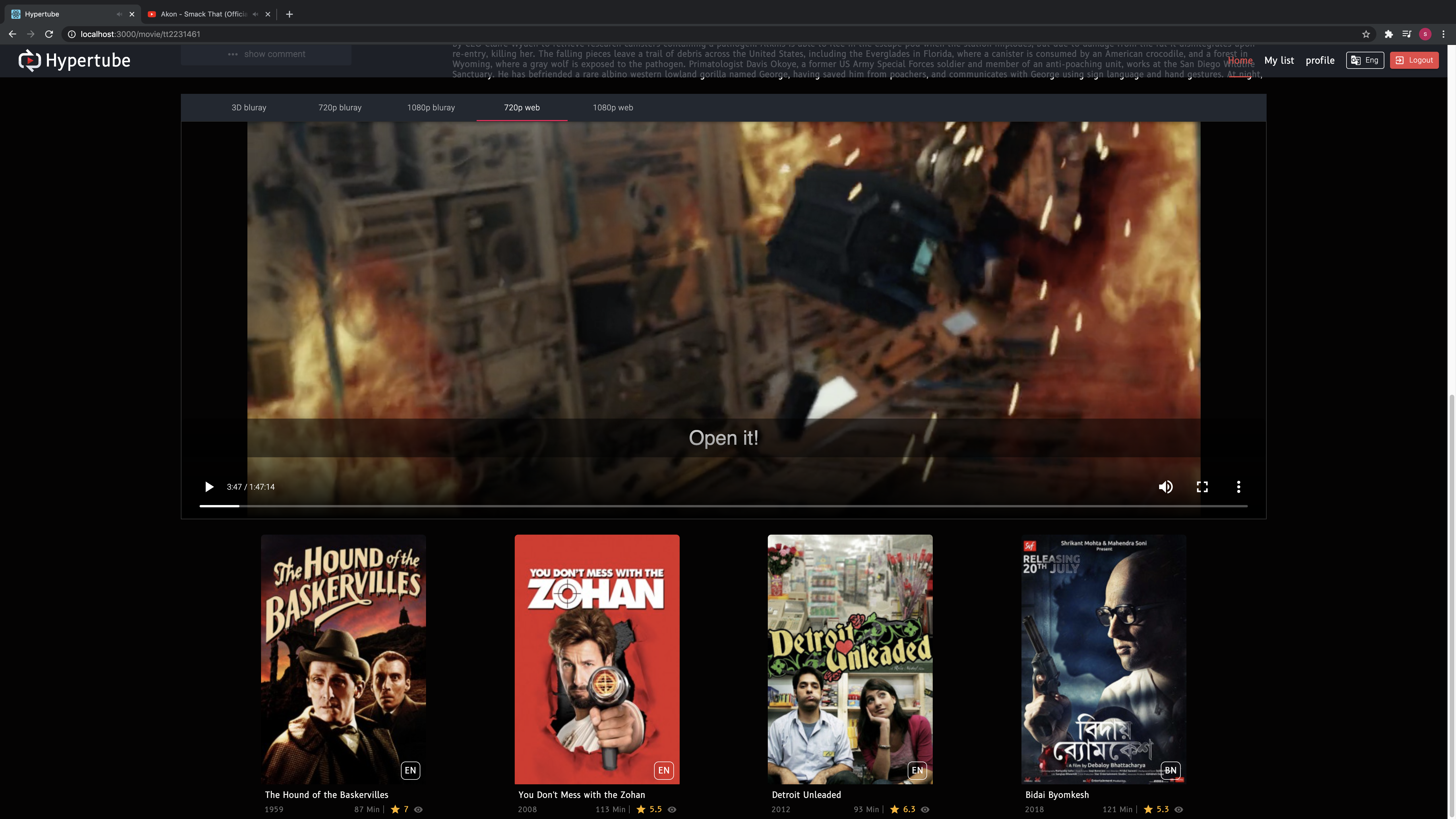This screenshot has width=1456, height=819.
Task: Toggle watched eye icon for Zohan movie
Action: point(672,809)
